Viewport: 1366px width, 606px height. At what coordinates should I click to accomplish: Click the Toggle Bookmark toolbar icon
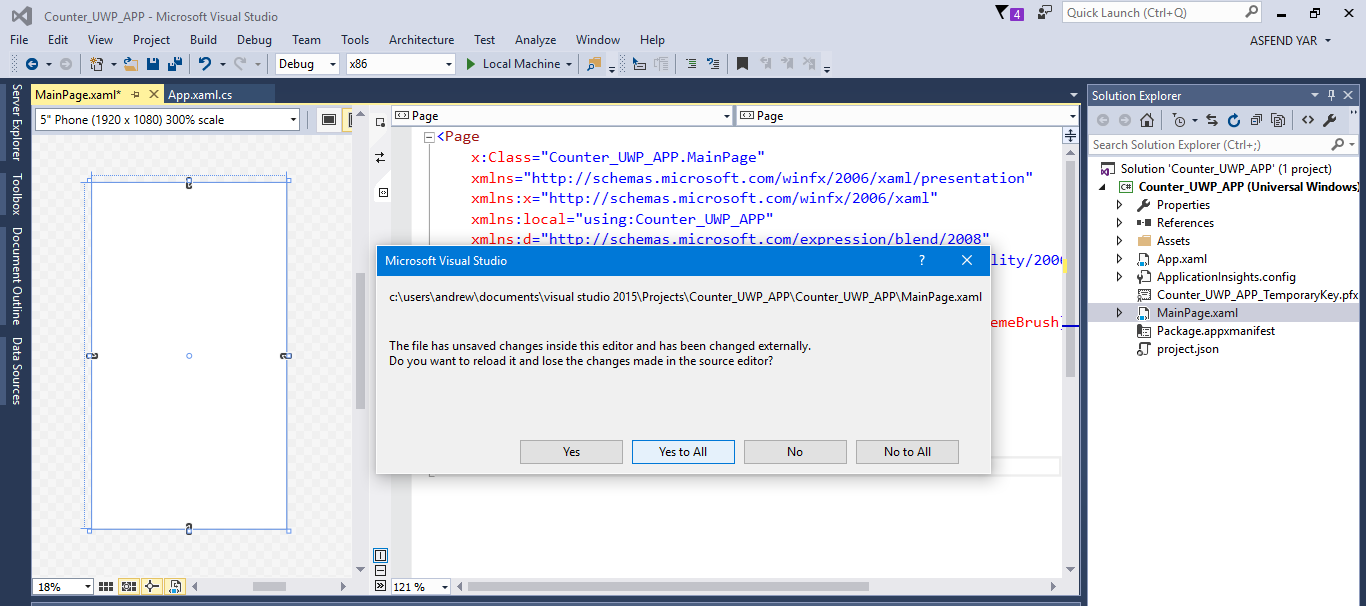742,64
